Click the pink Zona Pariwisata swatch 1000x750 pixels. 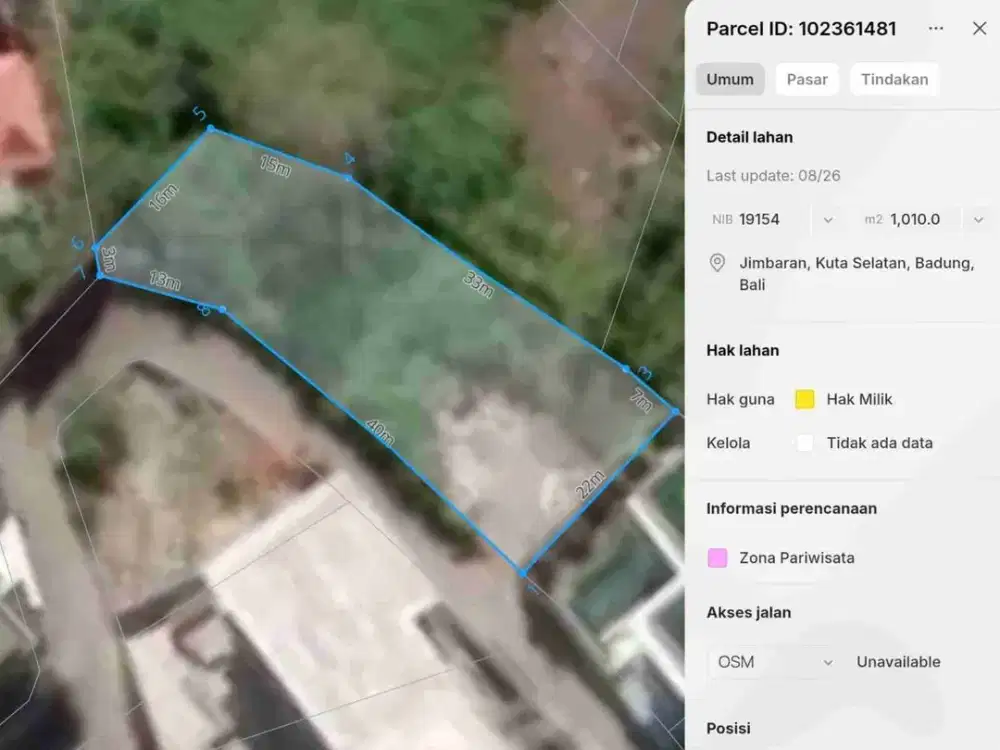click(x=717, y=557)
